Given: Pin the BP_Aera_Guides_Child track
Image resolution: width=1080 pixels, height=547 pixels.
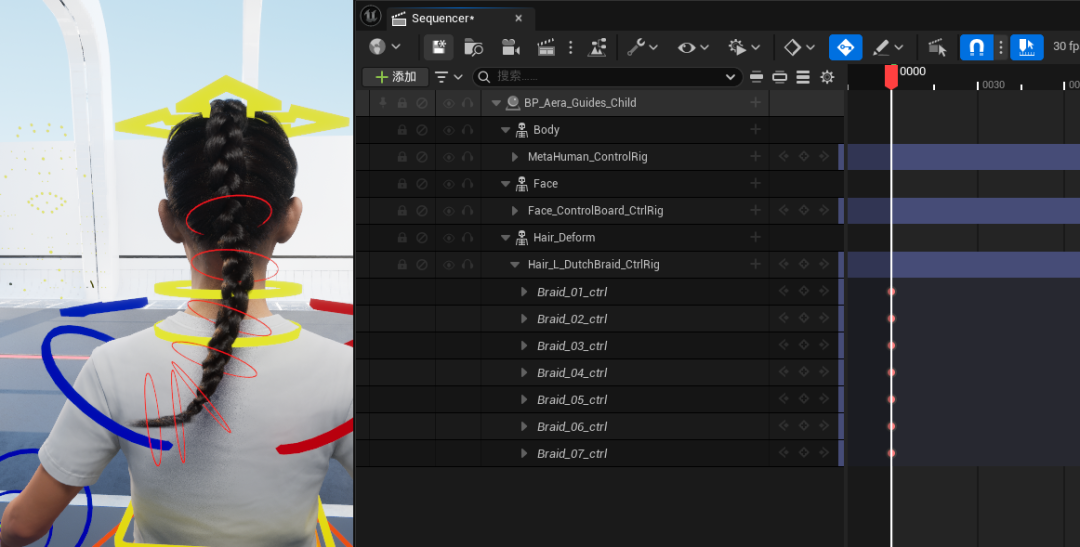Looking at the screenshot, I should coord(383,103).
